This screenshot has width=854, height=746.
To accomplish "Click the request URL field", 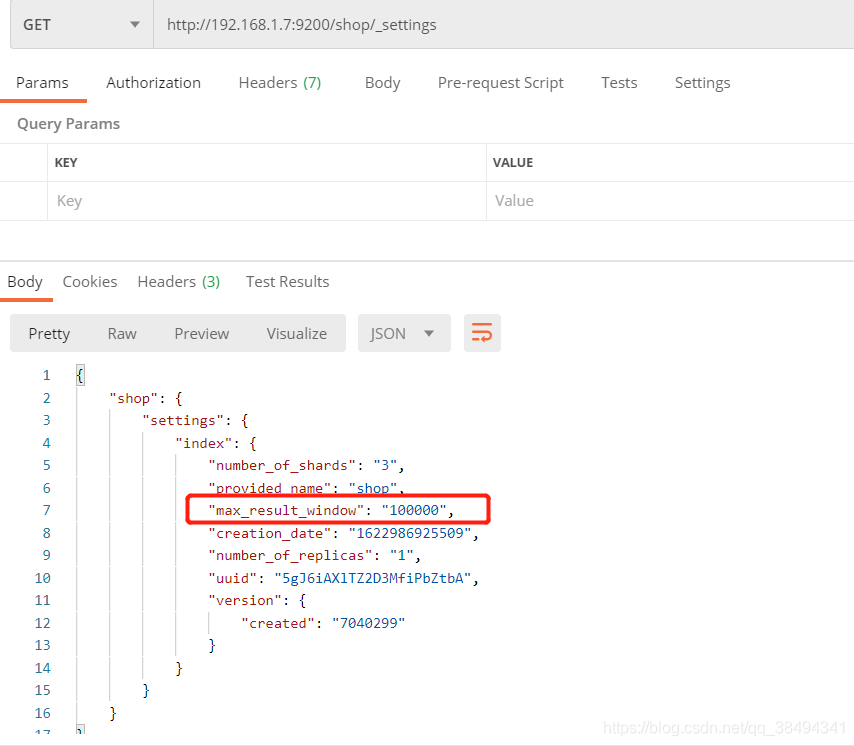I will tap(500, 25).
